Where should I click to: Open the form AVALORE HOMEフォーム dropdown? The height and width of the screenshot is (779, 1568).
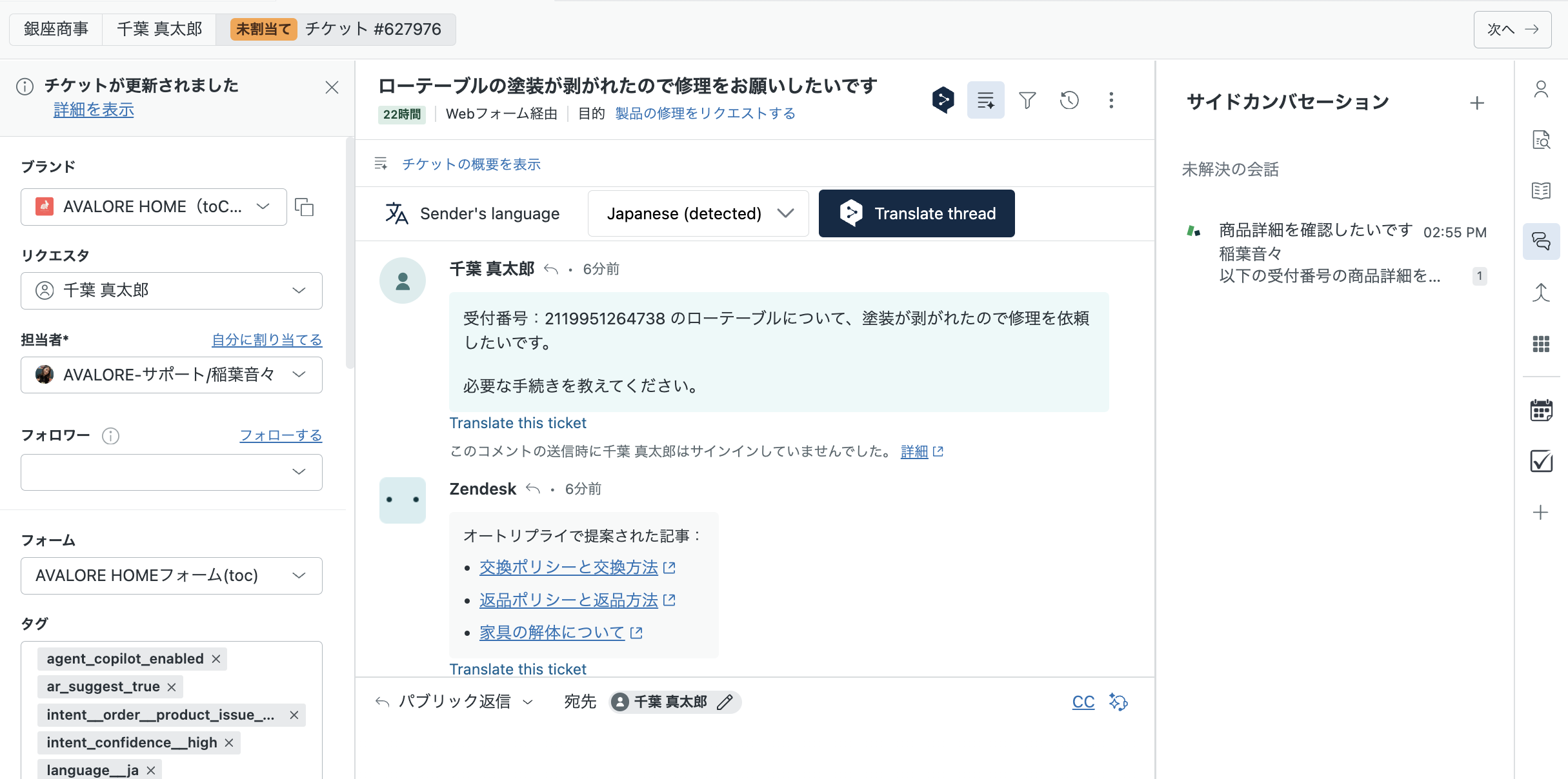(172, 576)
